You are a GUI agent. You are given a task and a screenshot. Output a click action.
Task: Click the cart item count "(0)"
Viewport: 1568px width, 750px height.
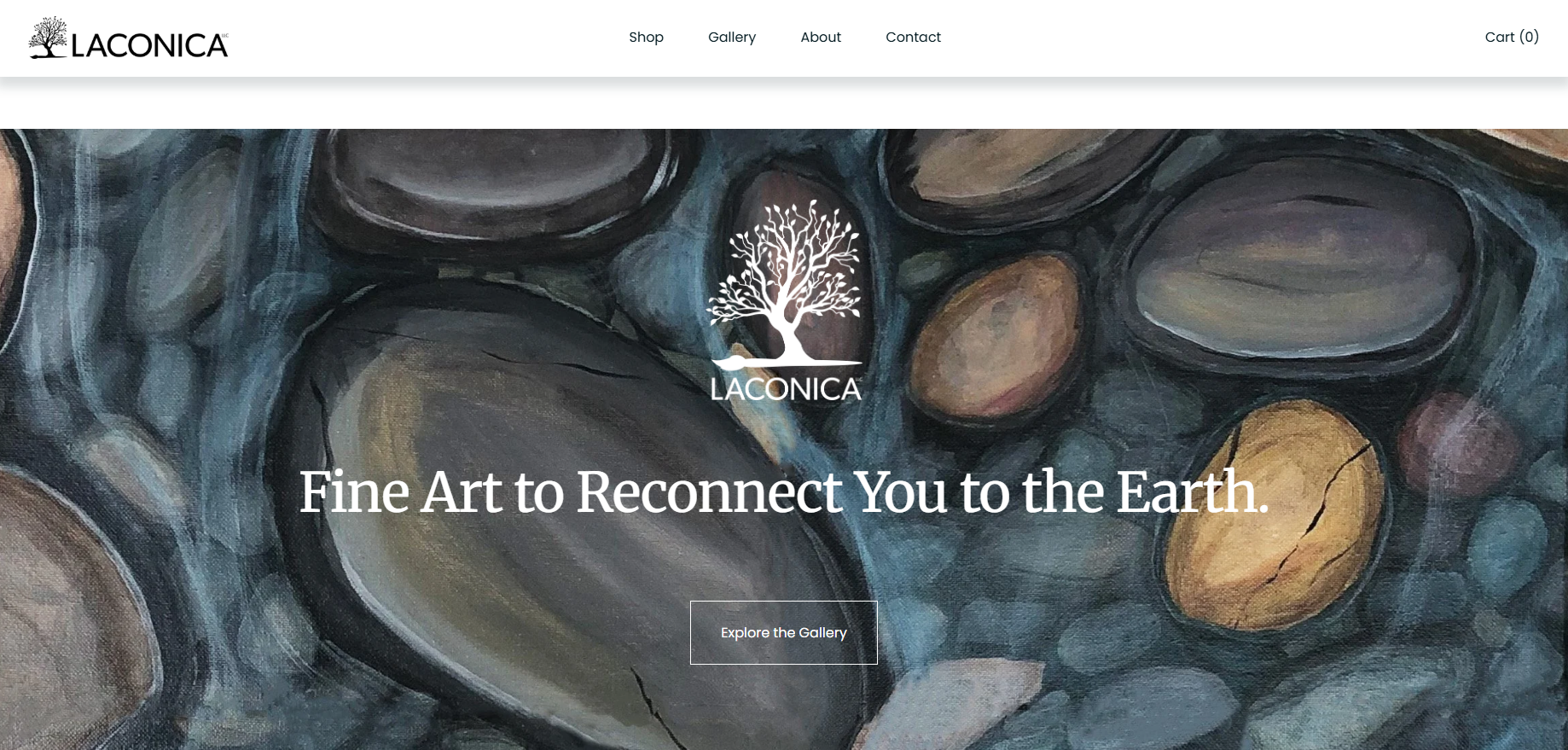coord(1530,37)
